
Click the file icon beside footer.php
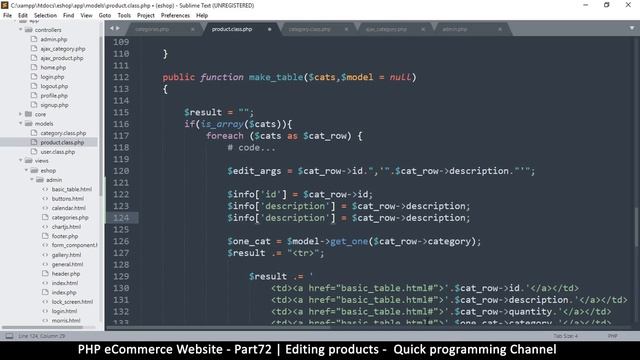[x=45, y=236]
